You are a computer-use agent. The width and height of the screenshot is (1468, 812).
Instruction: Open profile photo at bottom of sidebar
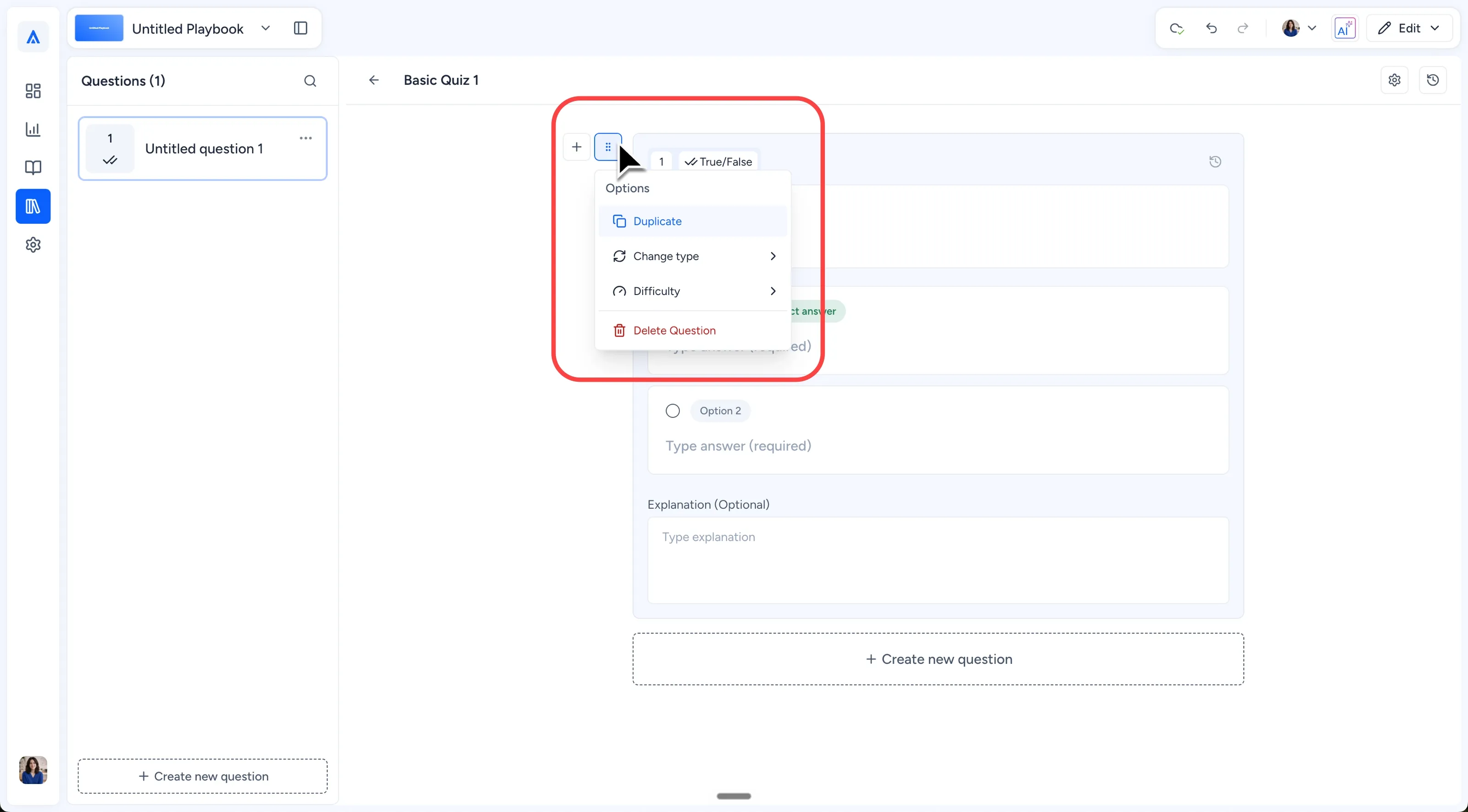[x=33, y=770]
